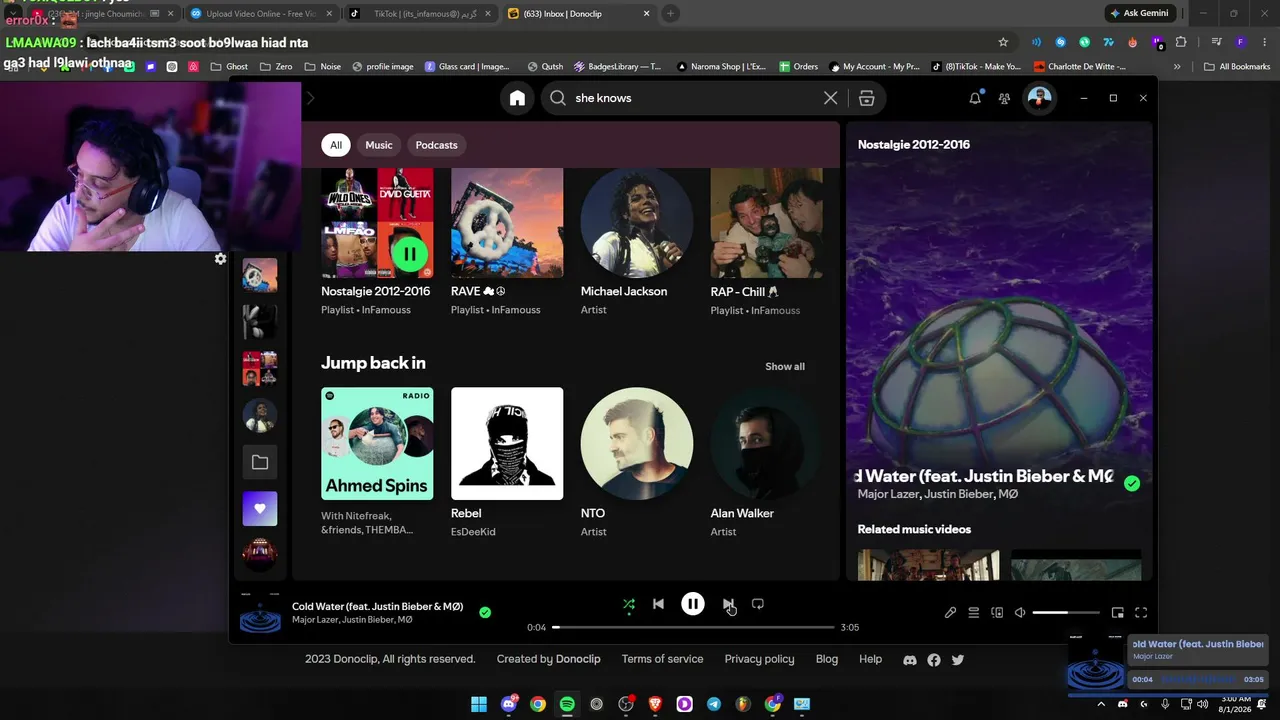This screenshot has width=1280, height=720.
Task: Open the Rebel album cover
Action: point(507,443)
